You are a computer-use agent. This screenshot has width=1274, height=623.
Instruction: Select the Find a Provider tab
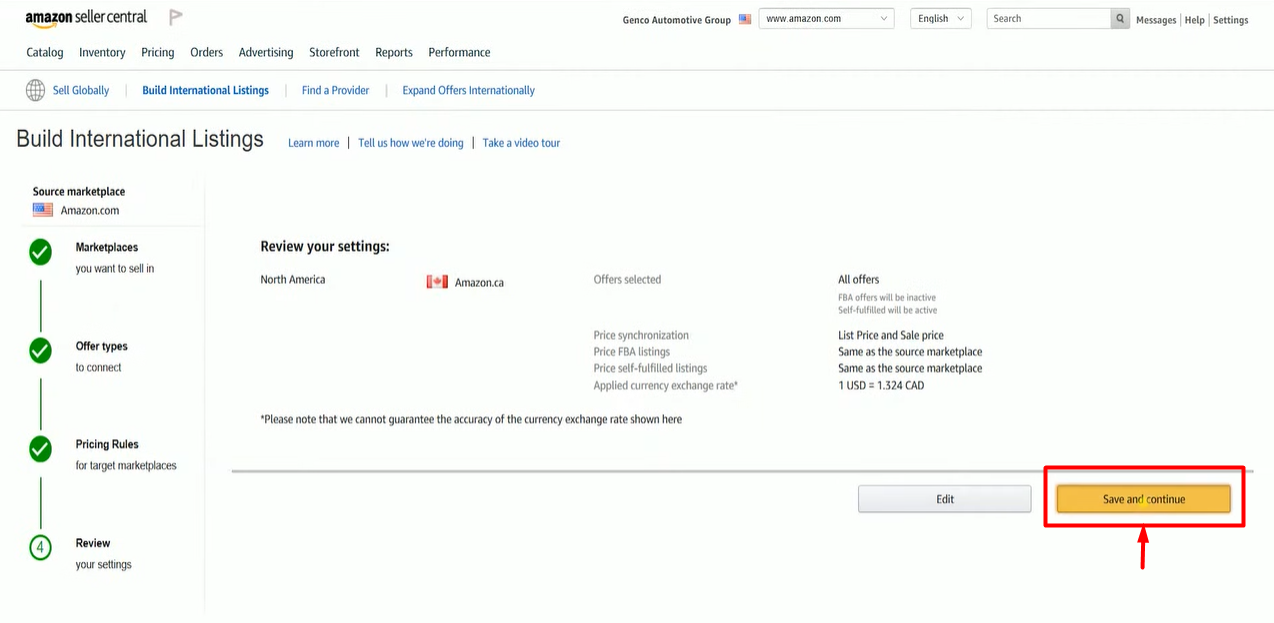[335, 90]
